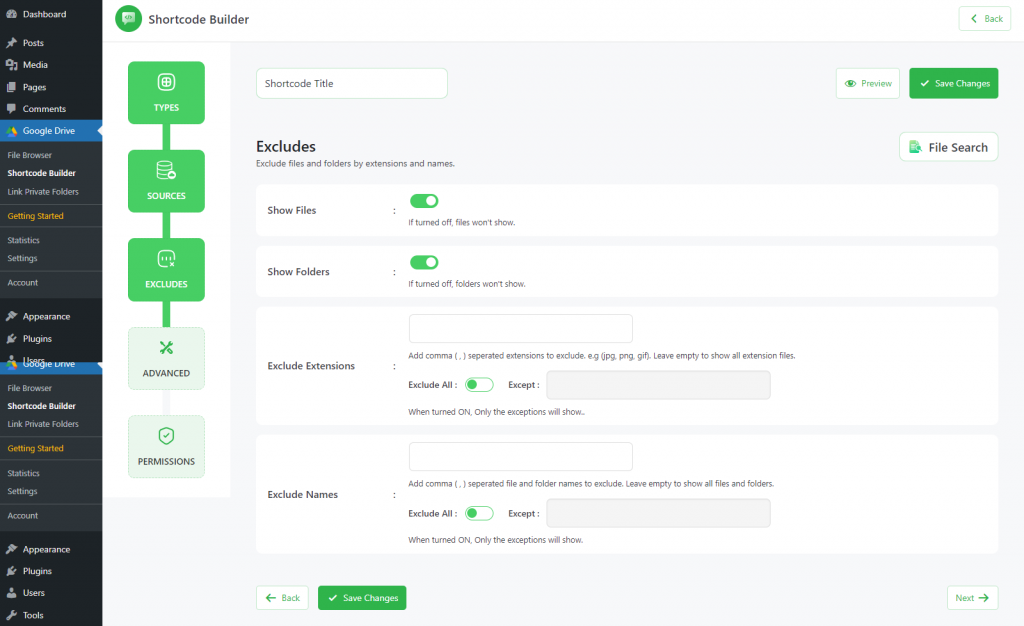Select the Sources database step icon
Screen dimensions: 1024x626
point(167,170)
